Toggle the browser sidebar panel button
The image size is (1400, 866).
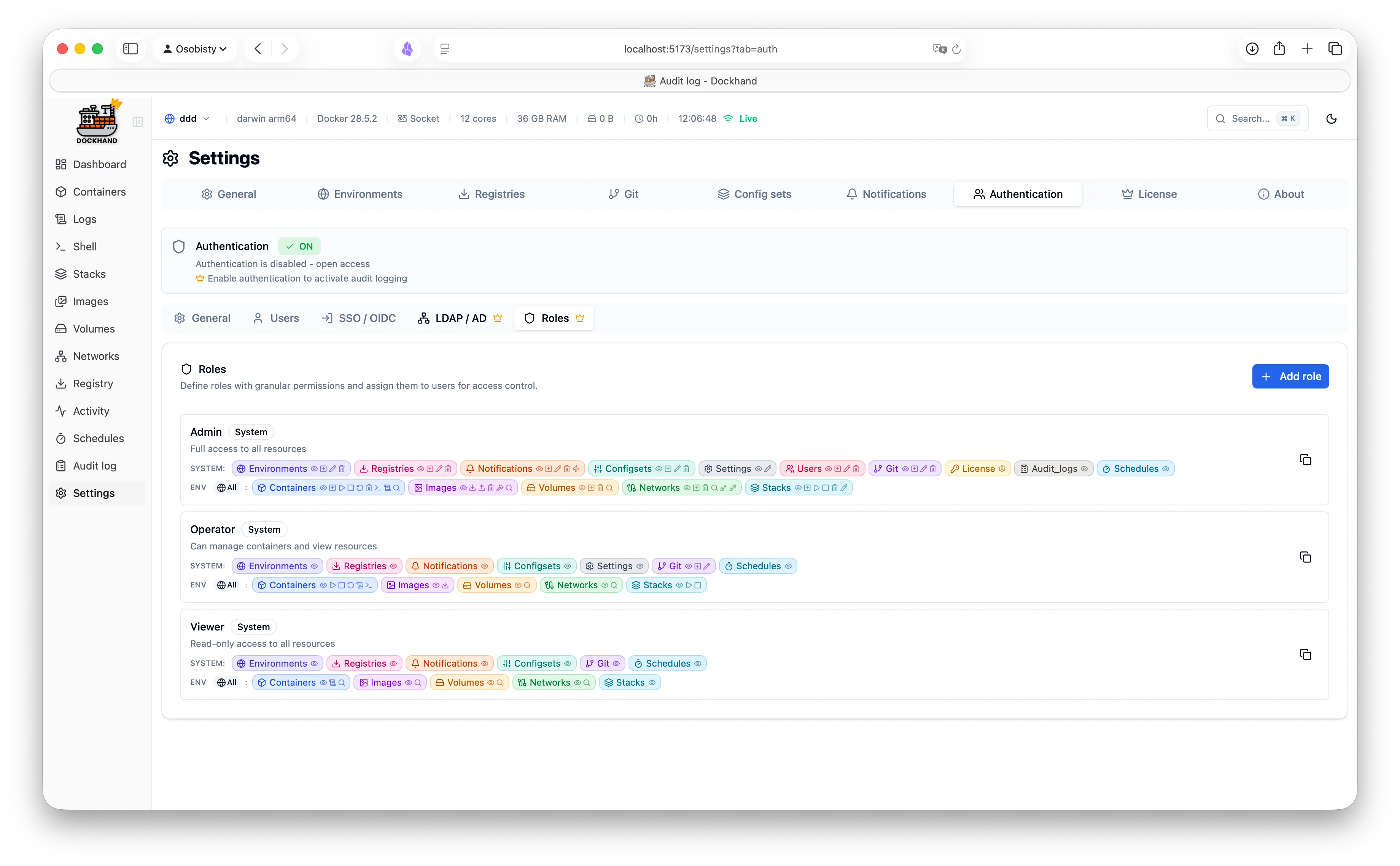coord(130,49)
